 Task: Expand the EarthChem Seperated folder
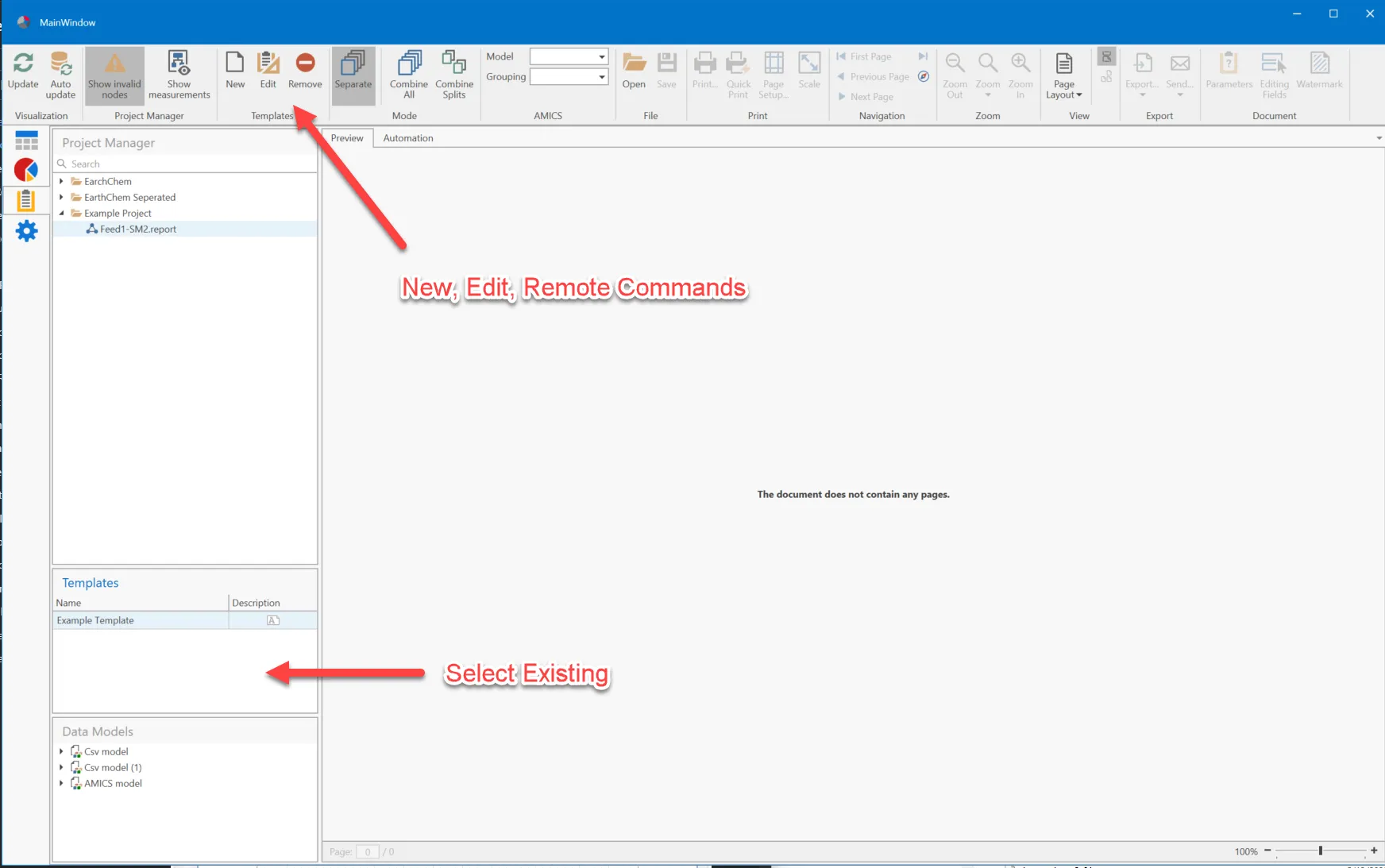point(61,197)
